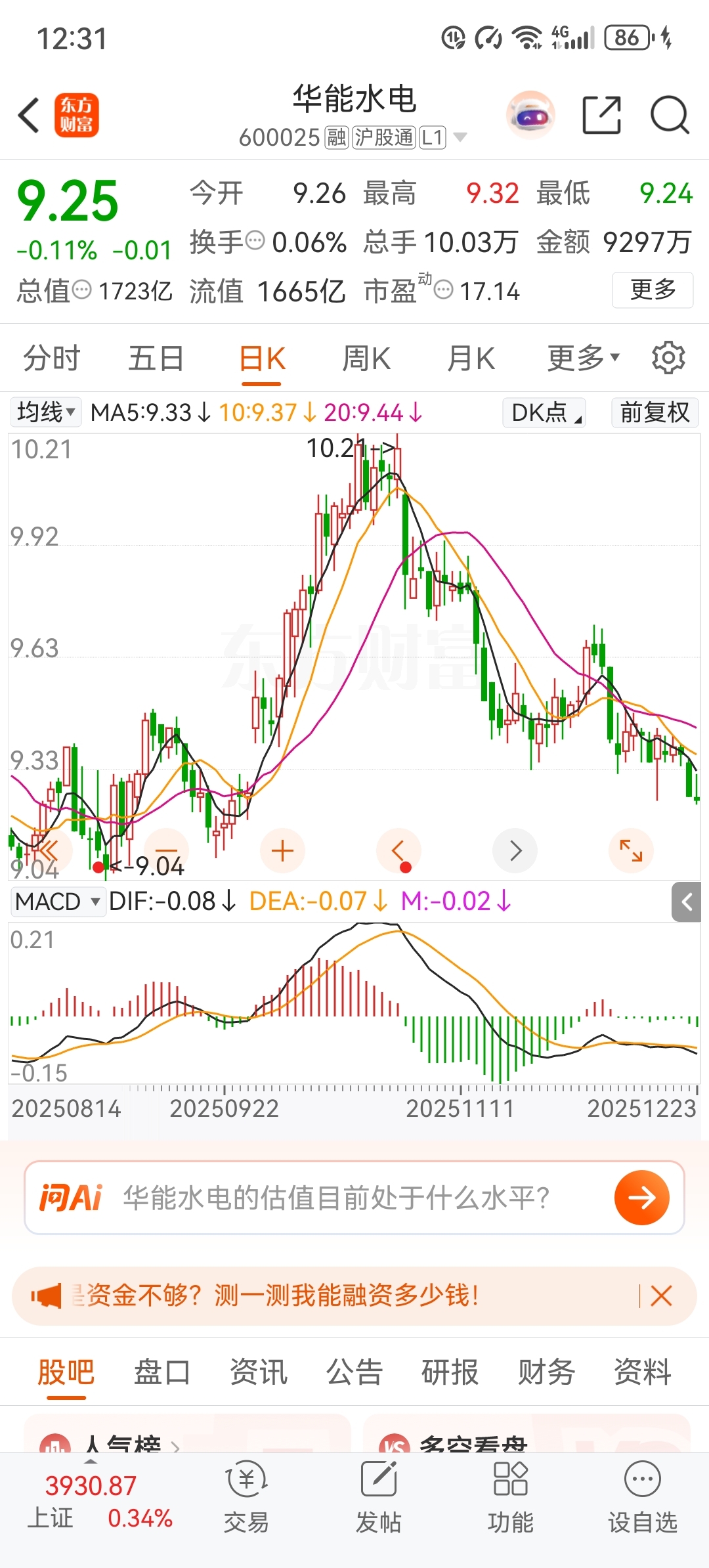Open 公告 section tab
This screenshot has width=709, height=1568.
(354, 1372)
